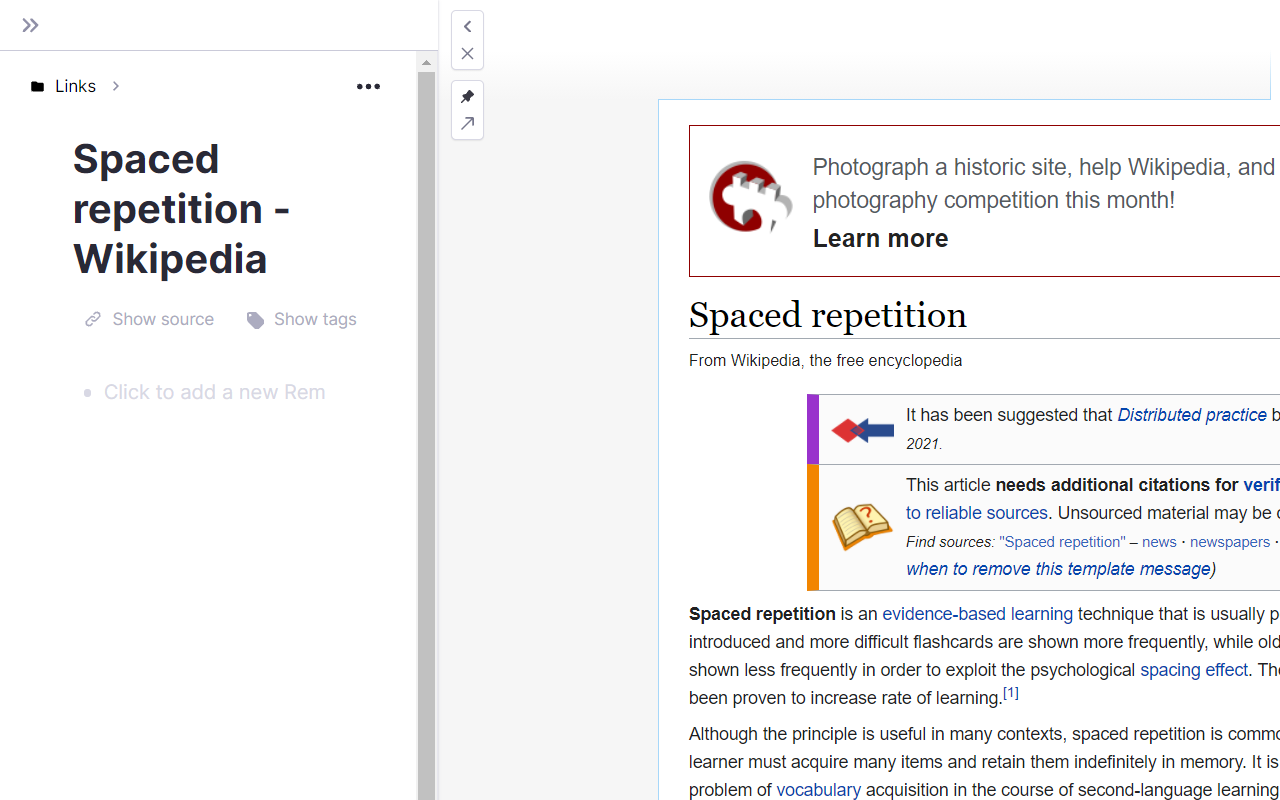Image resolution: width=1280 pixels, height=800 pixels.
Task: Open the Distributed practice link
Action: click(x=1192, y=415)
